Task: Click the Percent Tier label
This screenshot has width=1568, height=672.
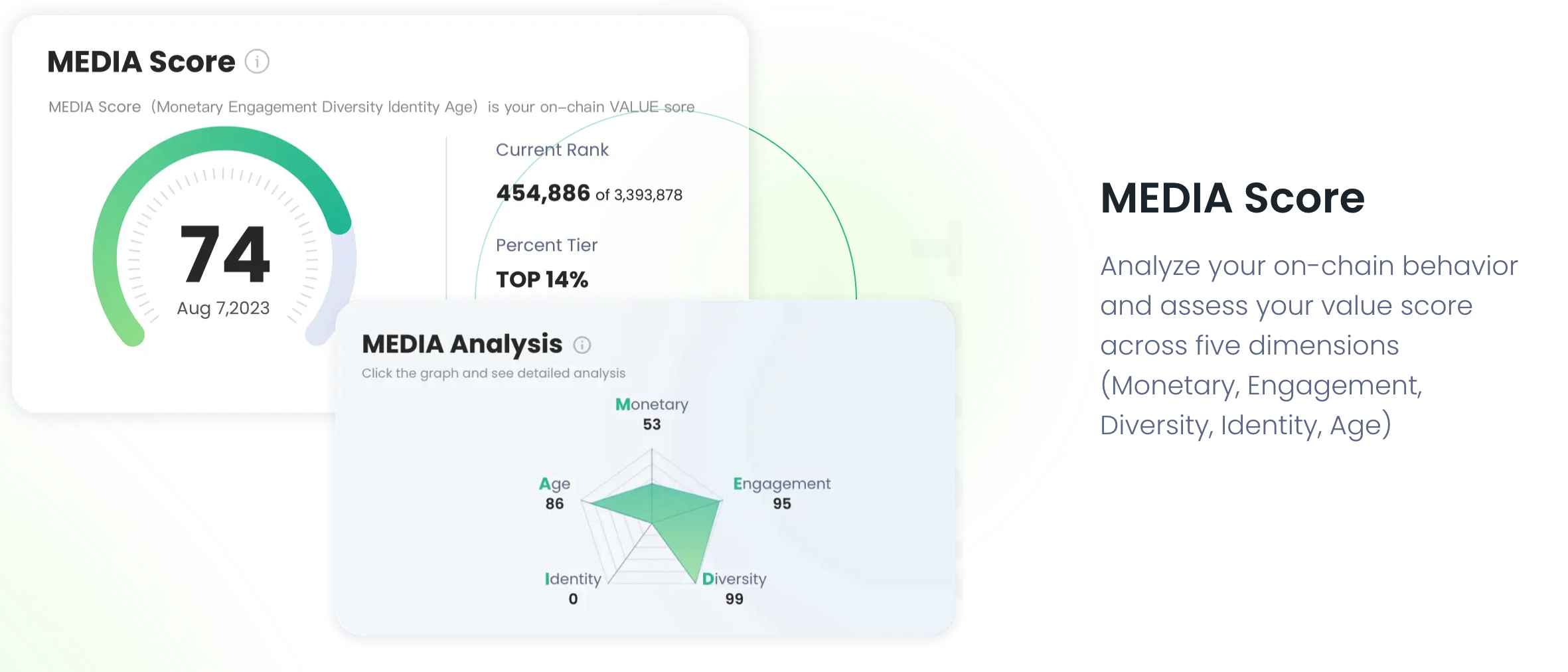Action: point(546,246)
